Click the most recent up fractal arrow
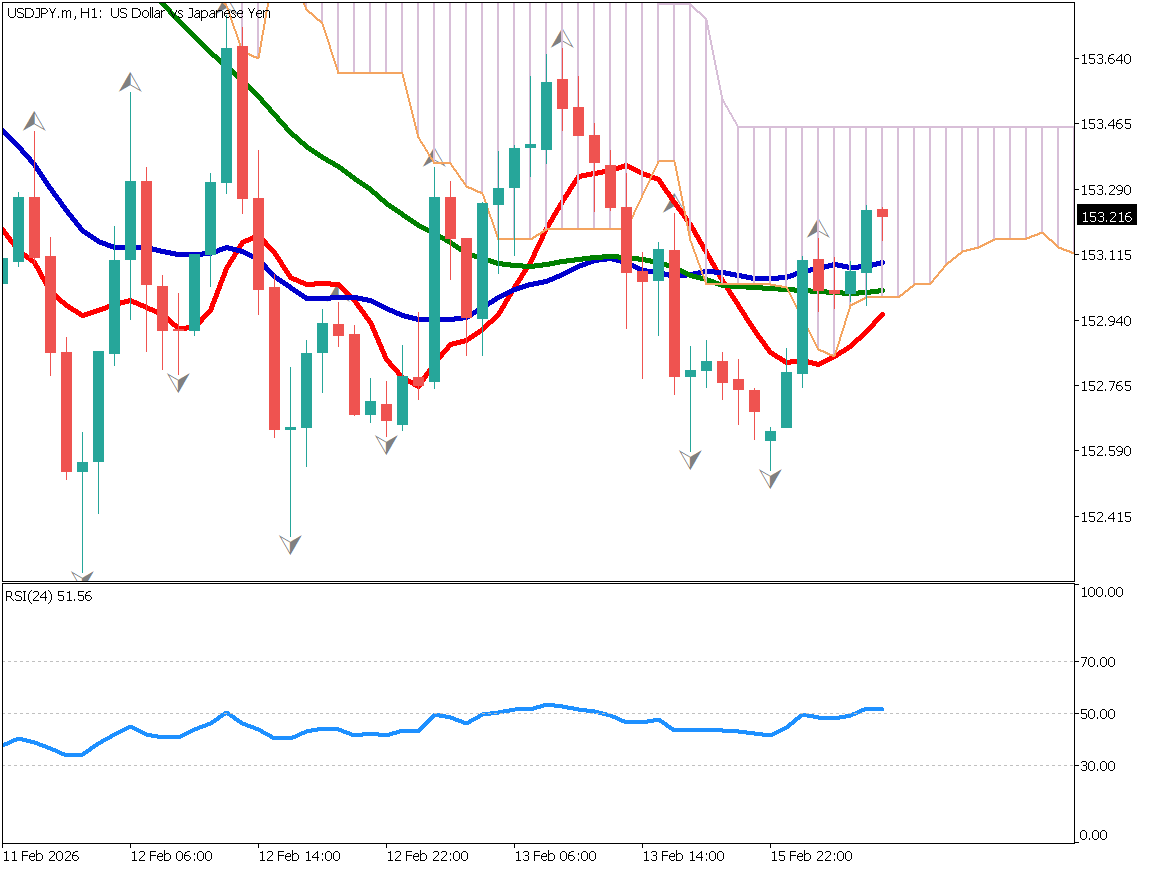This screenshot has height=870, width=1152. [819, 228]
